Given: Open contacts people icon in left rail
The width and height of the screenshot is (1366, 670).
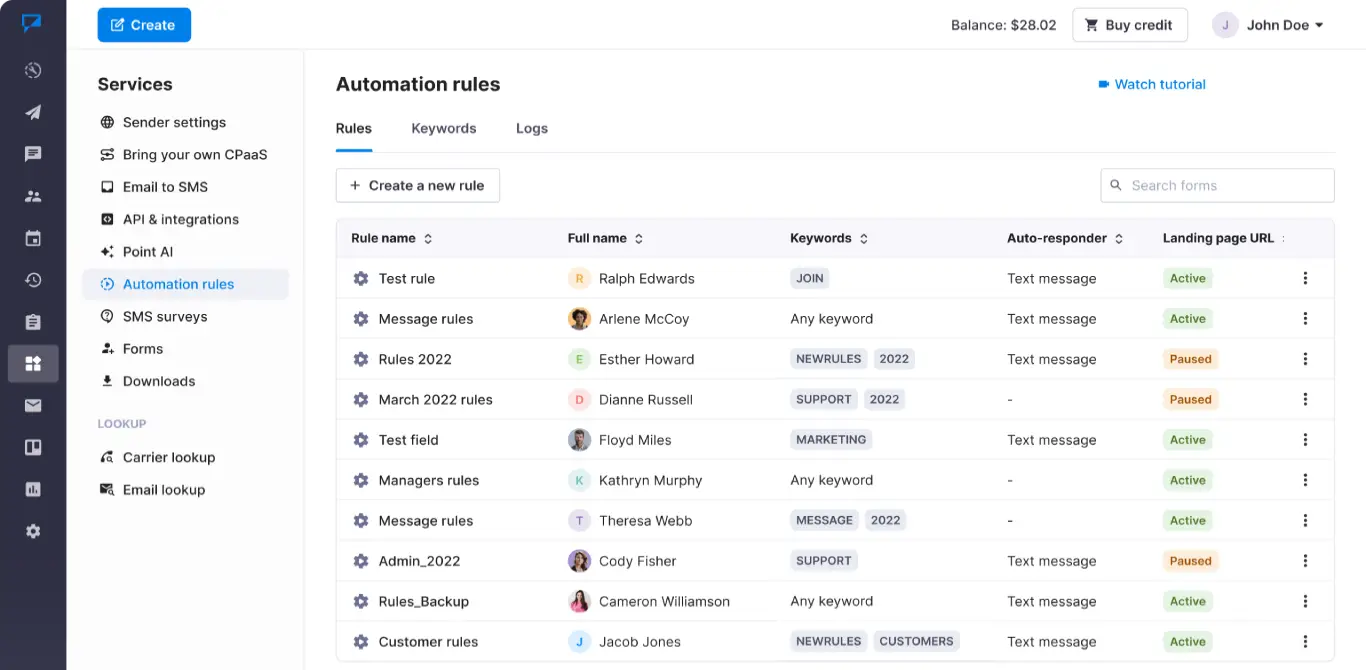Looking at the screenshot, I should pyautogui.click(x=33, y=196).
